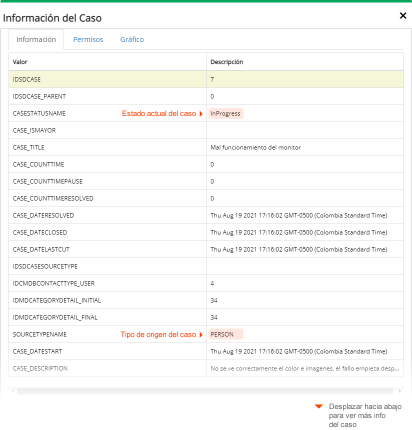The height and width of the screenshot is (430, 412).
Task: Click the CASE_DATECLOSED cell
Action: click(107, 232)
